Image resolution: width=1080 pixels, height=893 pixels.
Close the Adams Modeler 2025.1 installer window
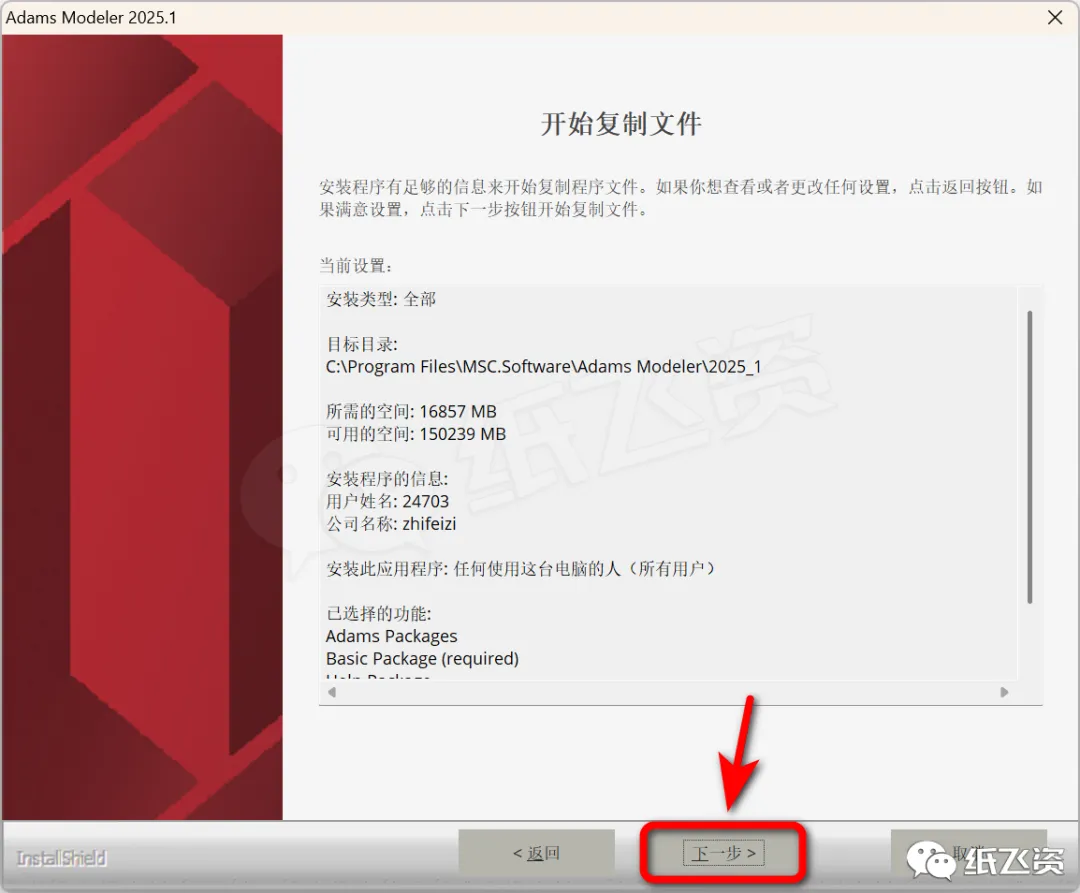(1055, 17)
